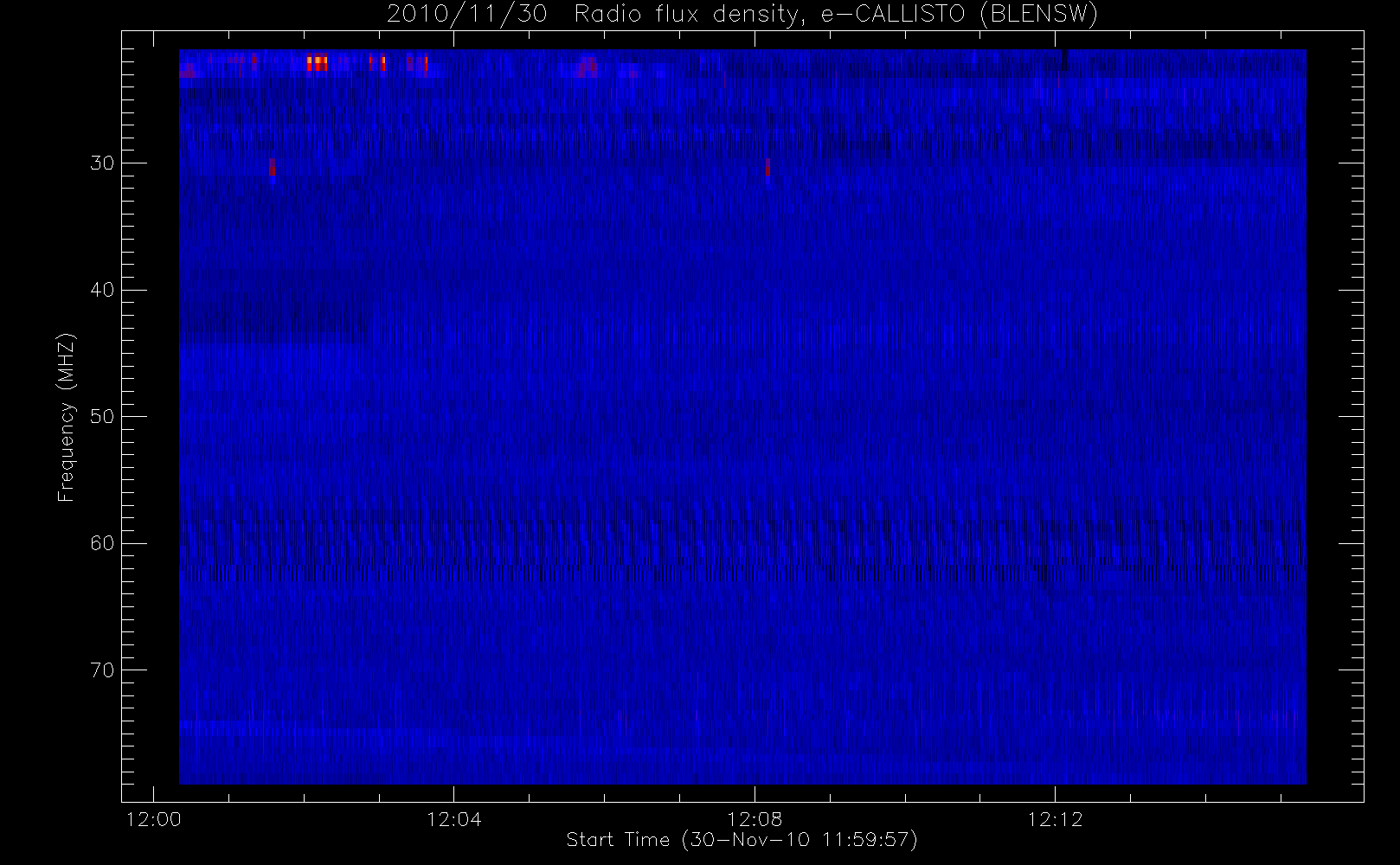Click the bright red-yellow burst at 12:02
Screen dimensions: 1400x865
coord(318,63)
